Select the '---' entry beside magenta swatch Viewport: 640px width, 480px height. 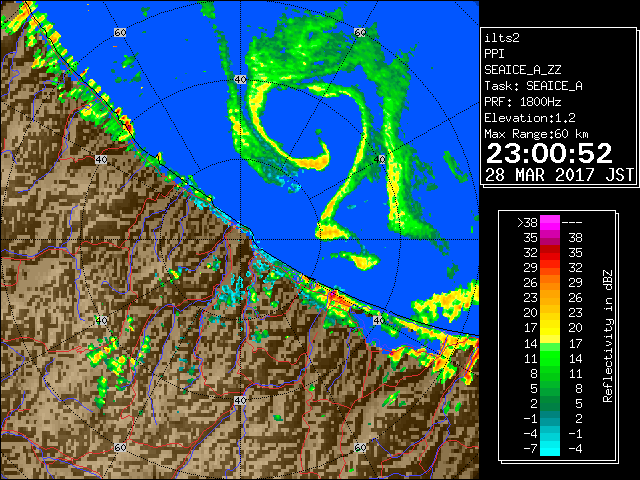pos(572,223)
